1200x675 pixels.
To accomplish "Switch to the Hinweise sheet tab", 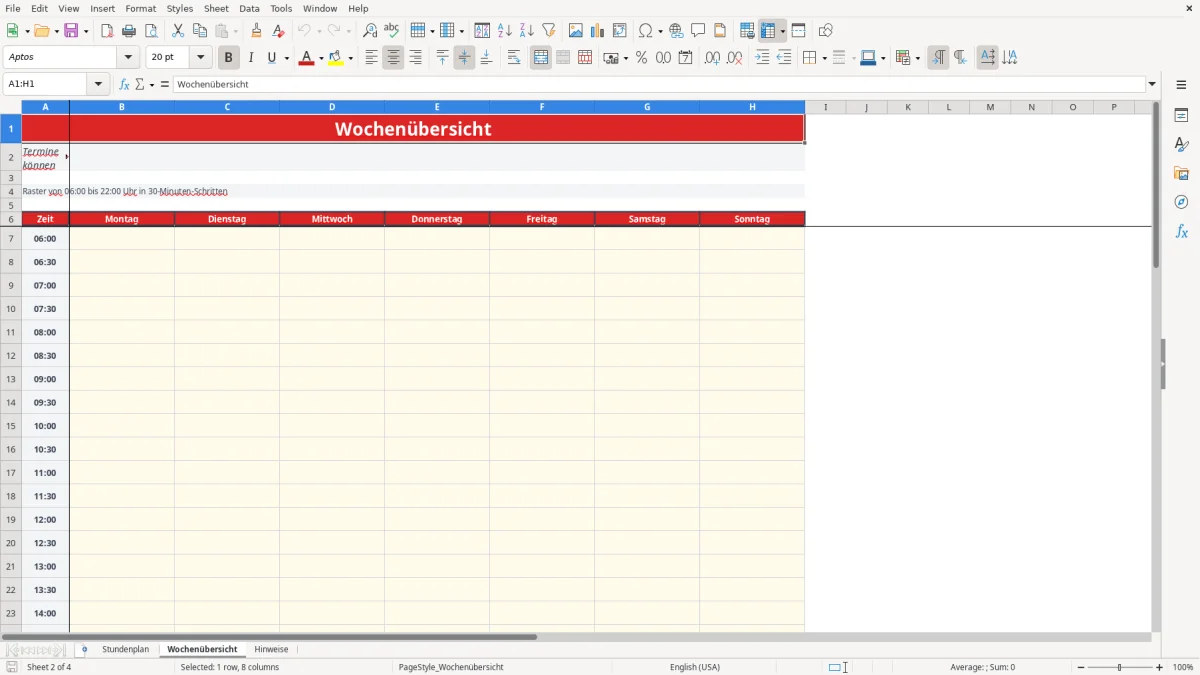I will pyautogui.click(x=271, y=650).
